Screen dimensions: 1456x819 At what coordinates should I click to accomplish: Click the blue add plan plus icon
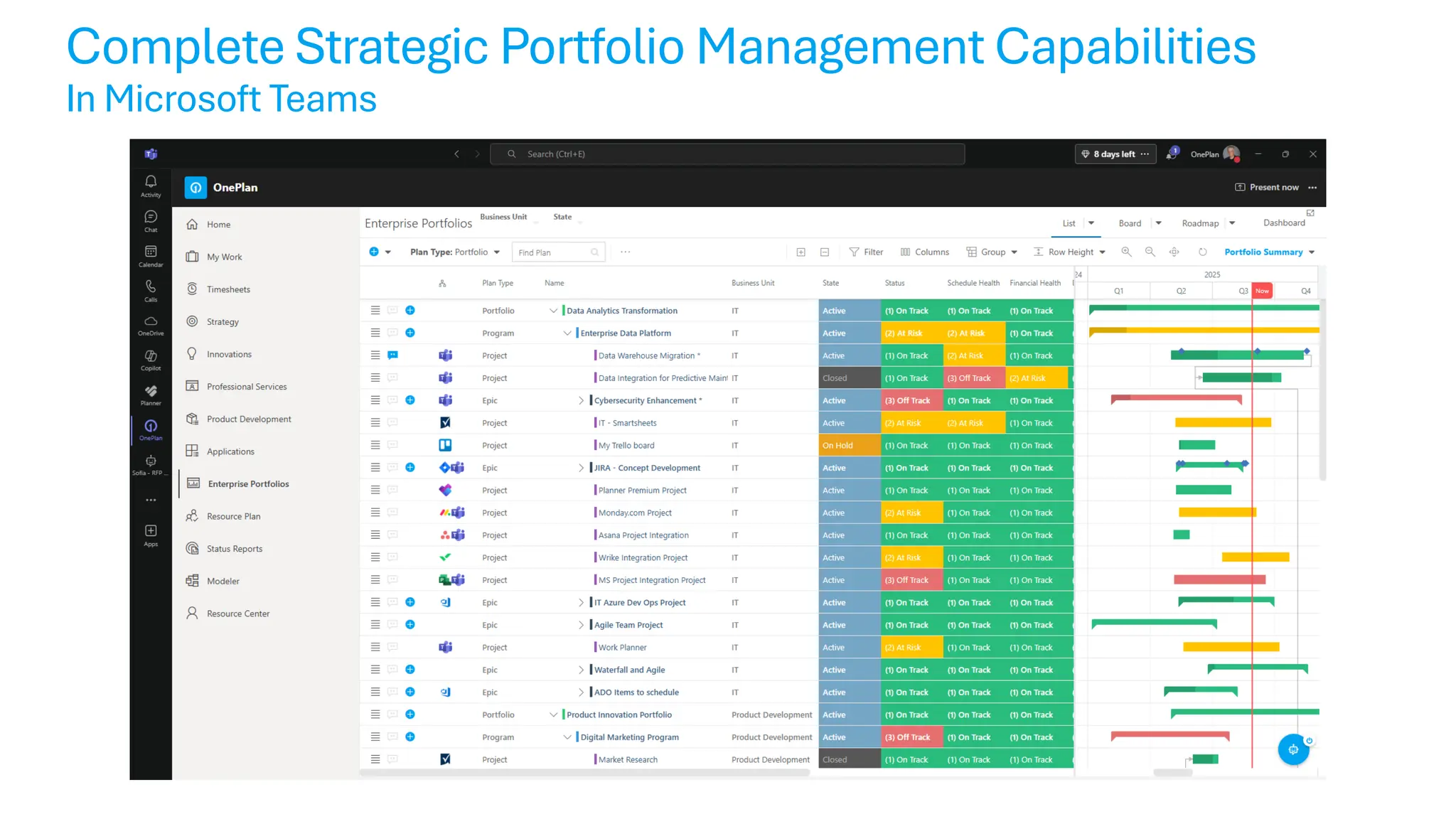coord(374,252)
